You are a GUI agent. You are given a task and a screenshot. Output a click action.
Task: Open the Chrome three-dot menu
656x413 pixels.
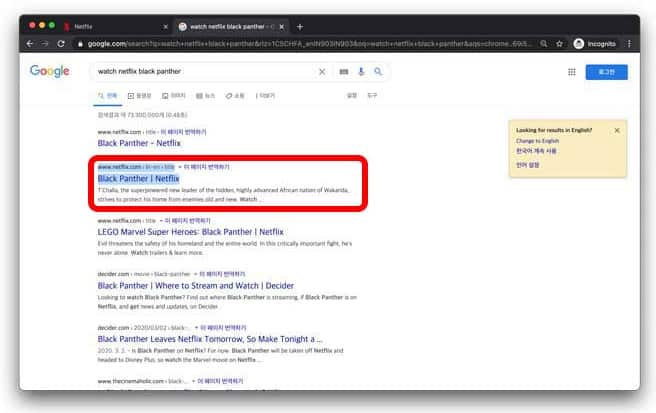click(x=629, y=44)
